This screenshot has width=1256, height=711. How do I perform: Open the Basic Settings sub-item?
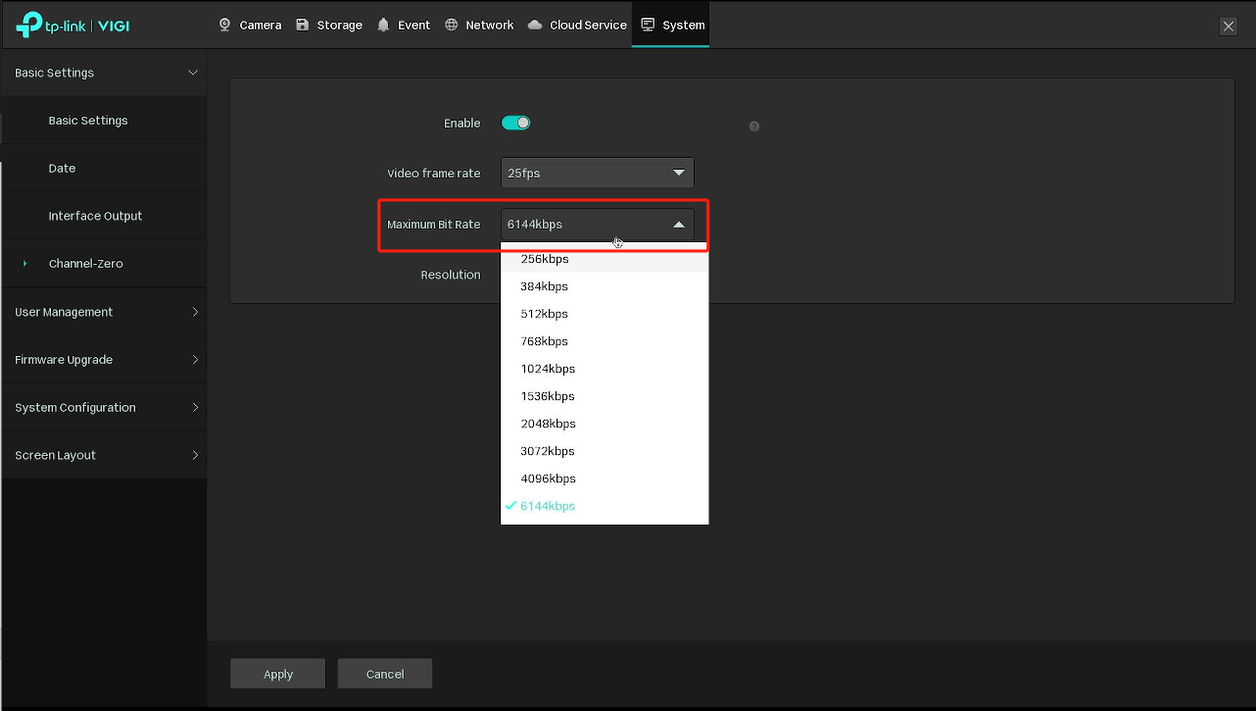click(104, 120)
